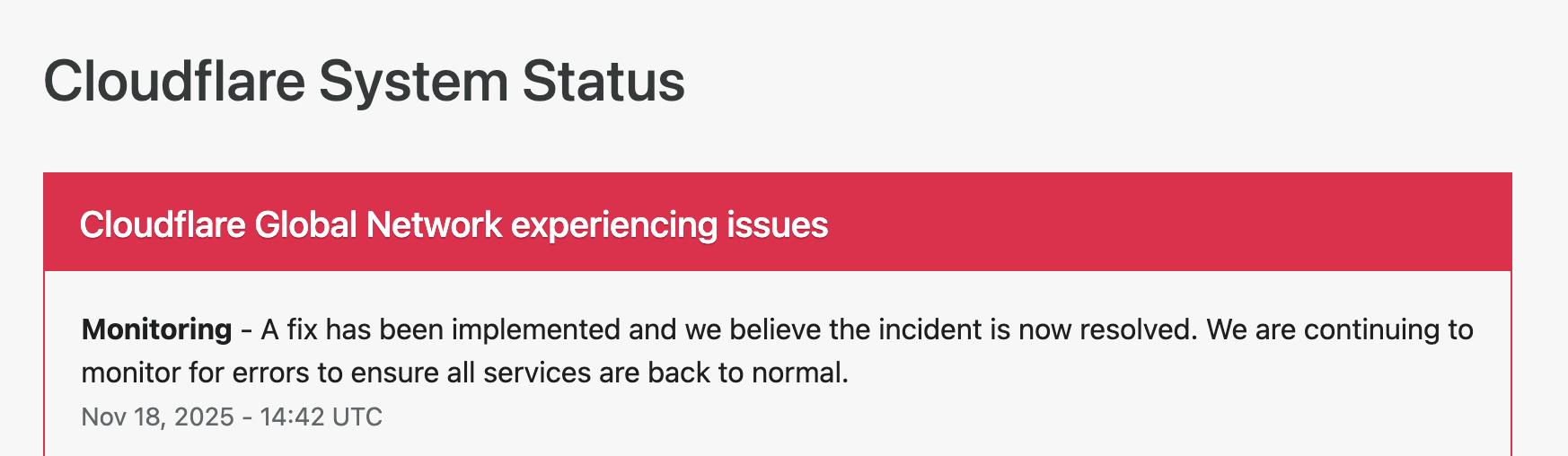Open the Cloudflare Global Network incident link
1568x456 pixels.
pyautogui.click(x=454, y=224)
